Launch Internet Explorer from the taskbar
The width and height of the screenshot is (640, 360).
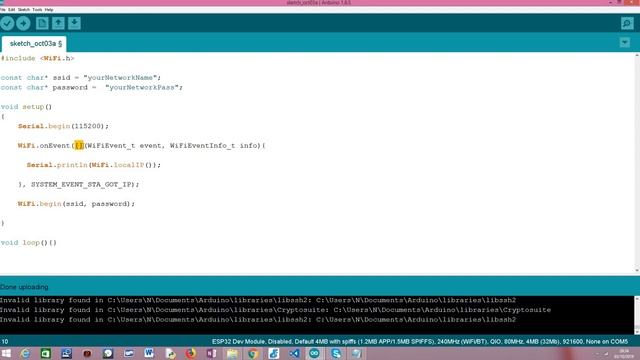[x=25, y=353]
